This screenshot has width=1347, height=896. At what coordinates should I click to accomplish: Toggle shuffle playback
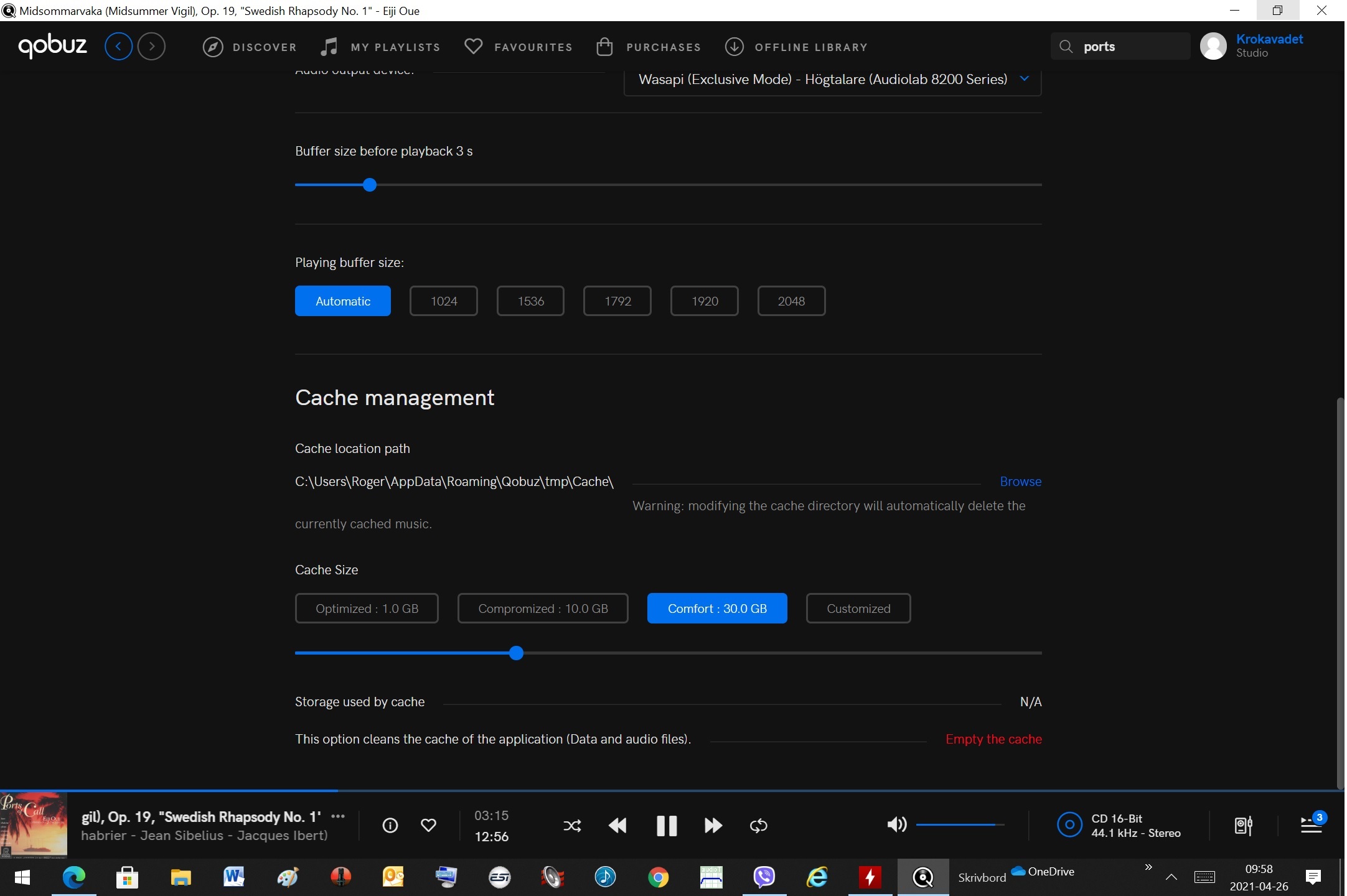point(572,826)
